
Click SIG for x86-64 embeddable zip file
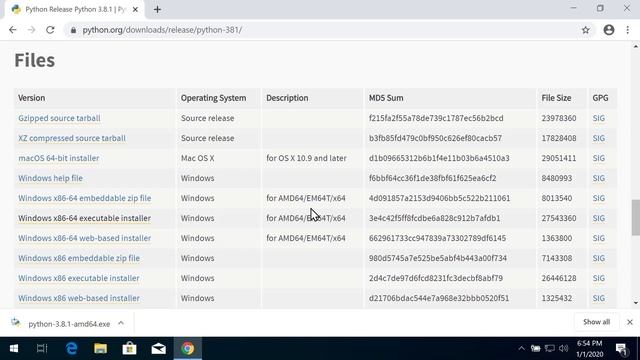coord(598,198)
